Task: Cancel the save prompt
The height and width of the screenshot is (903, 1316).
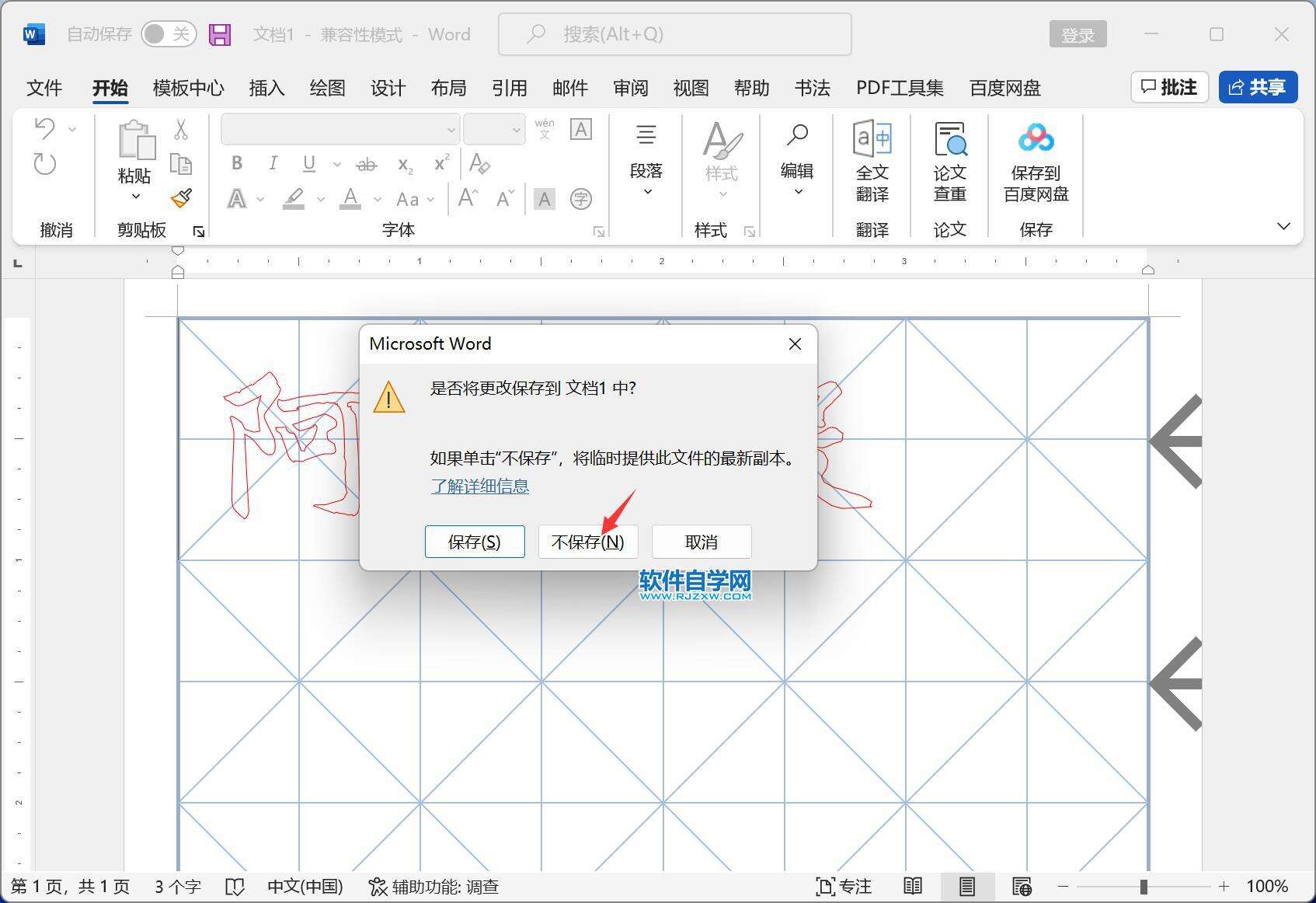Action: coord(702,542)
